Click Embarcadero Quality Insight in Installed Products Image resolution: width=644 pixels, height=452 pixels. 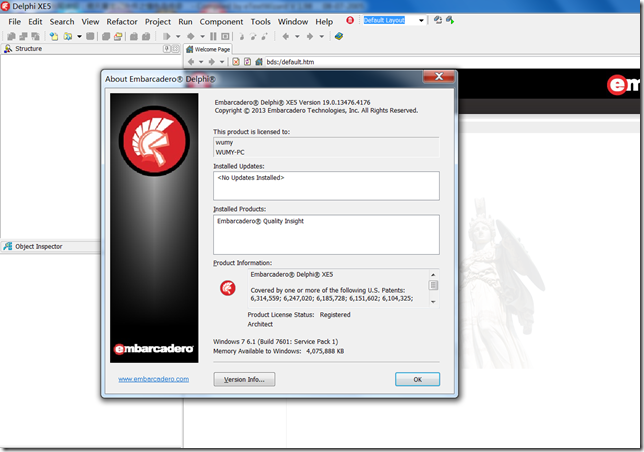pos(260,221)
